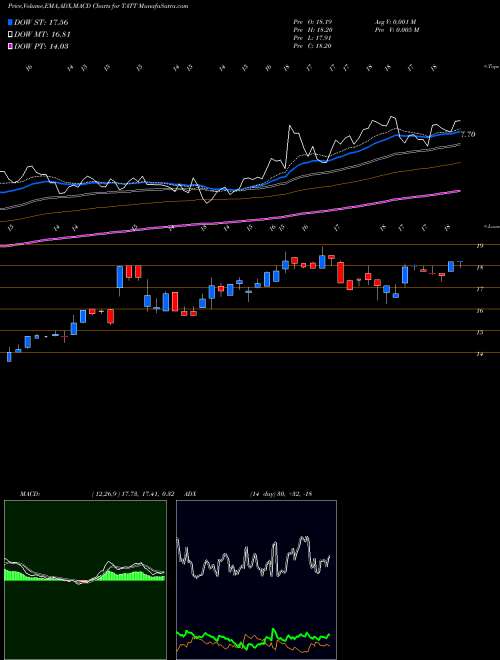Click the 'Pre L: 17.91' value
This screenshot has width=500, height=660.
(x=312, y=38)
